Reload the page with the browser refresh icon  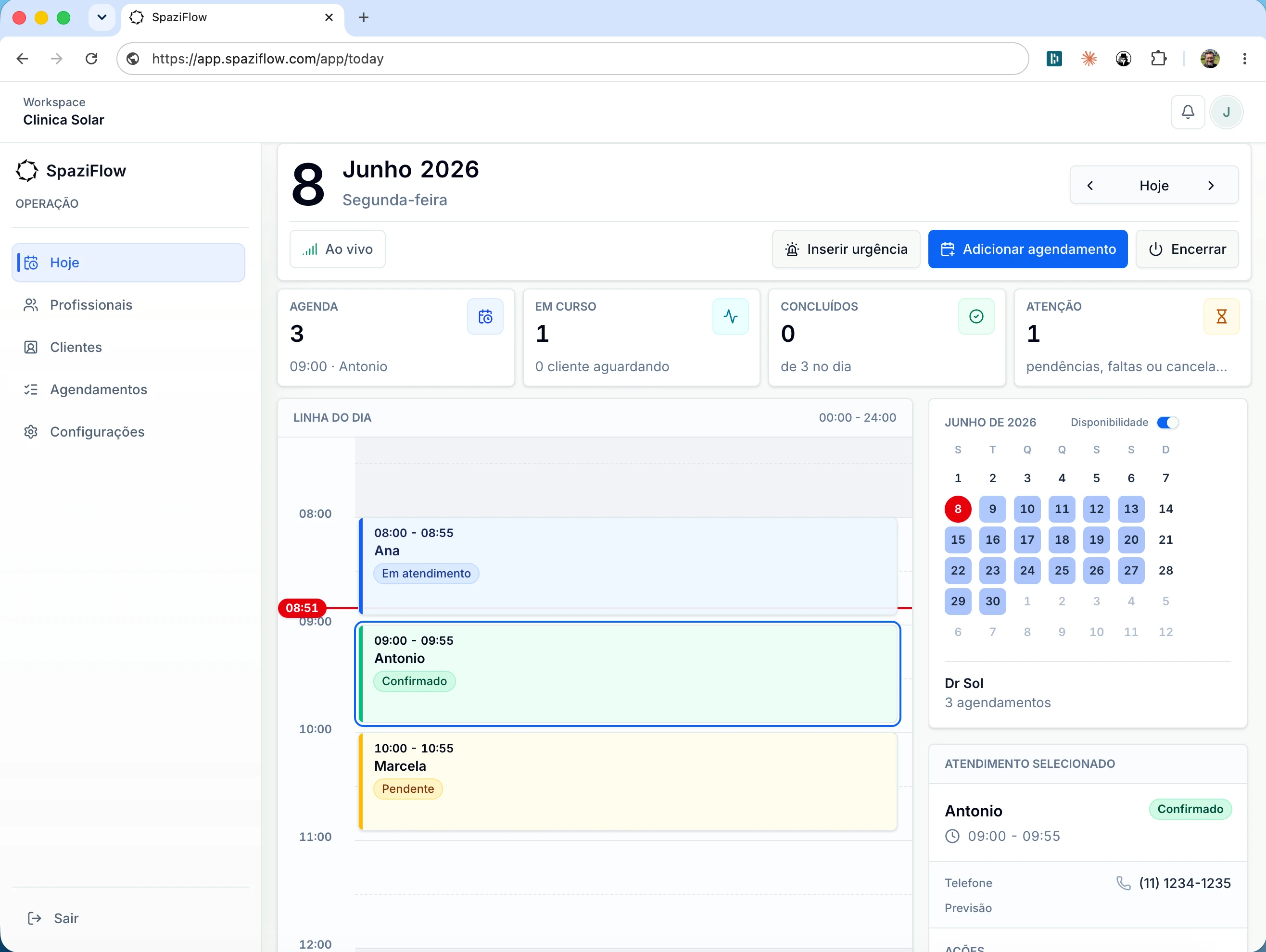pos(91,58)
